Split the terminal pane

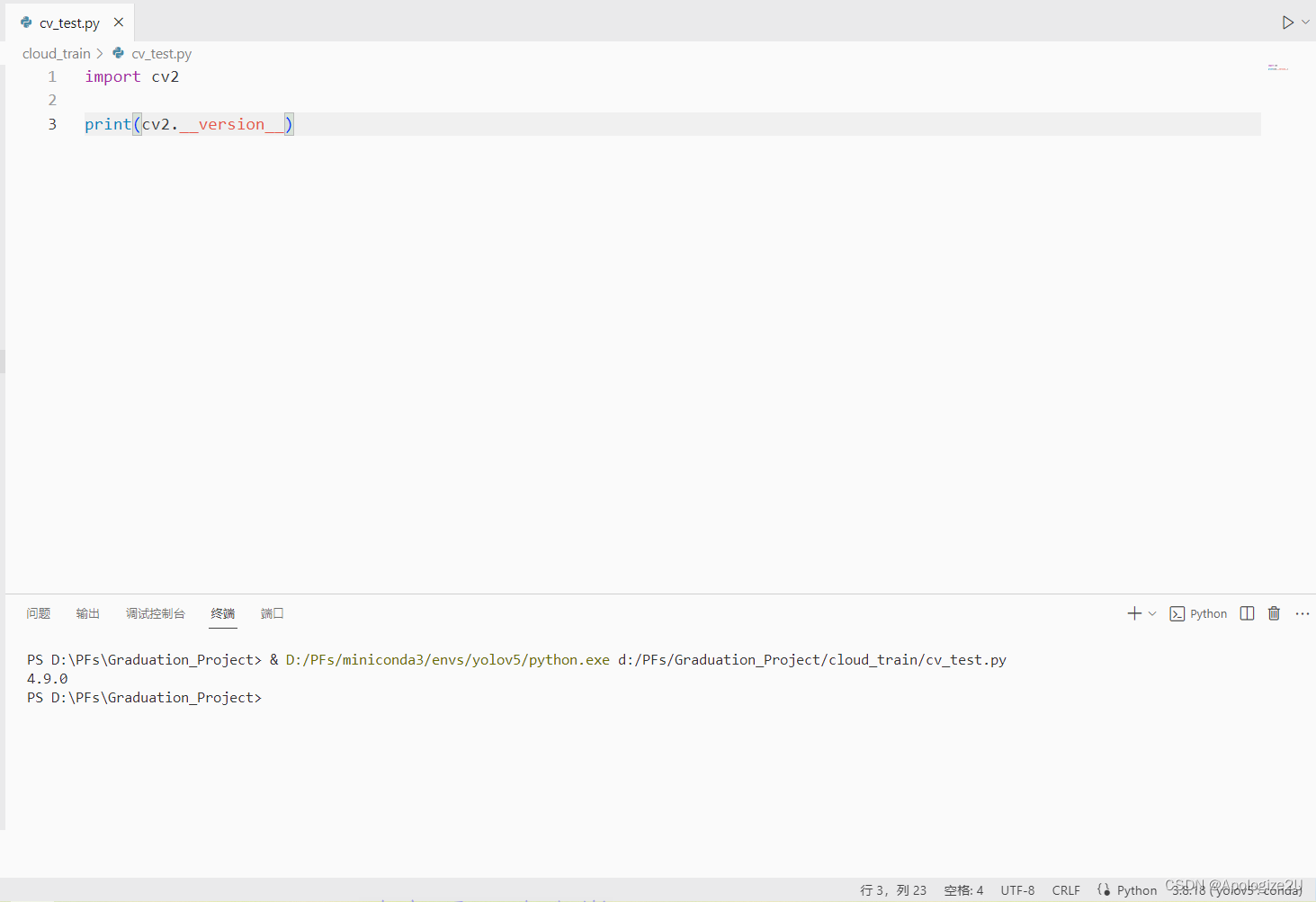click(x=1247, y=613)
